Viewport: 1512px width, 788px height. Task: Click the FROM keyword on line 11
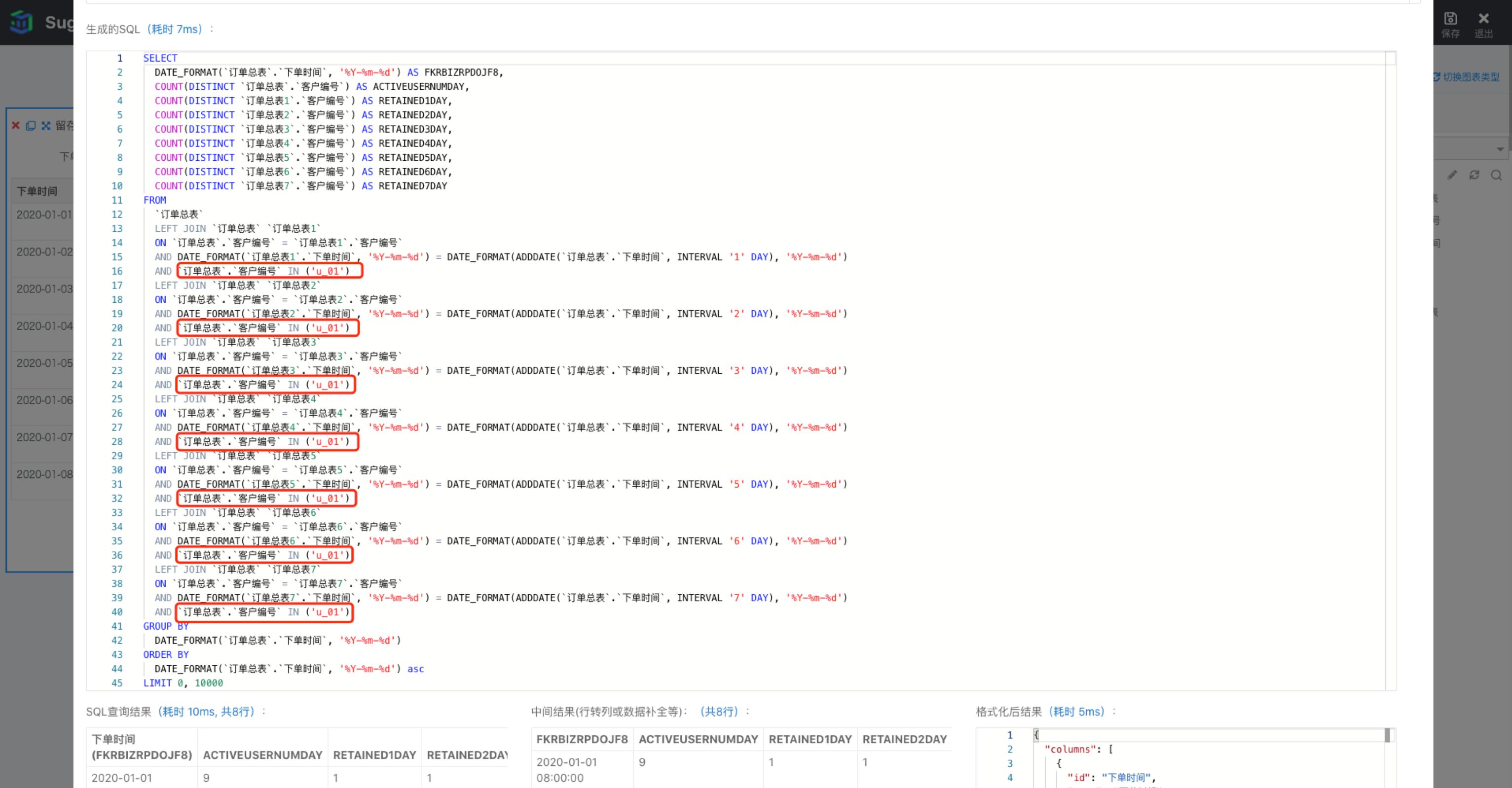point(154,200)
